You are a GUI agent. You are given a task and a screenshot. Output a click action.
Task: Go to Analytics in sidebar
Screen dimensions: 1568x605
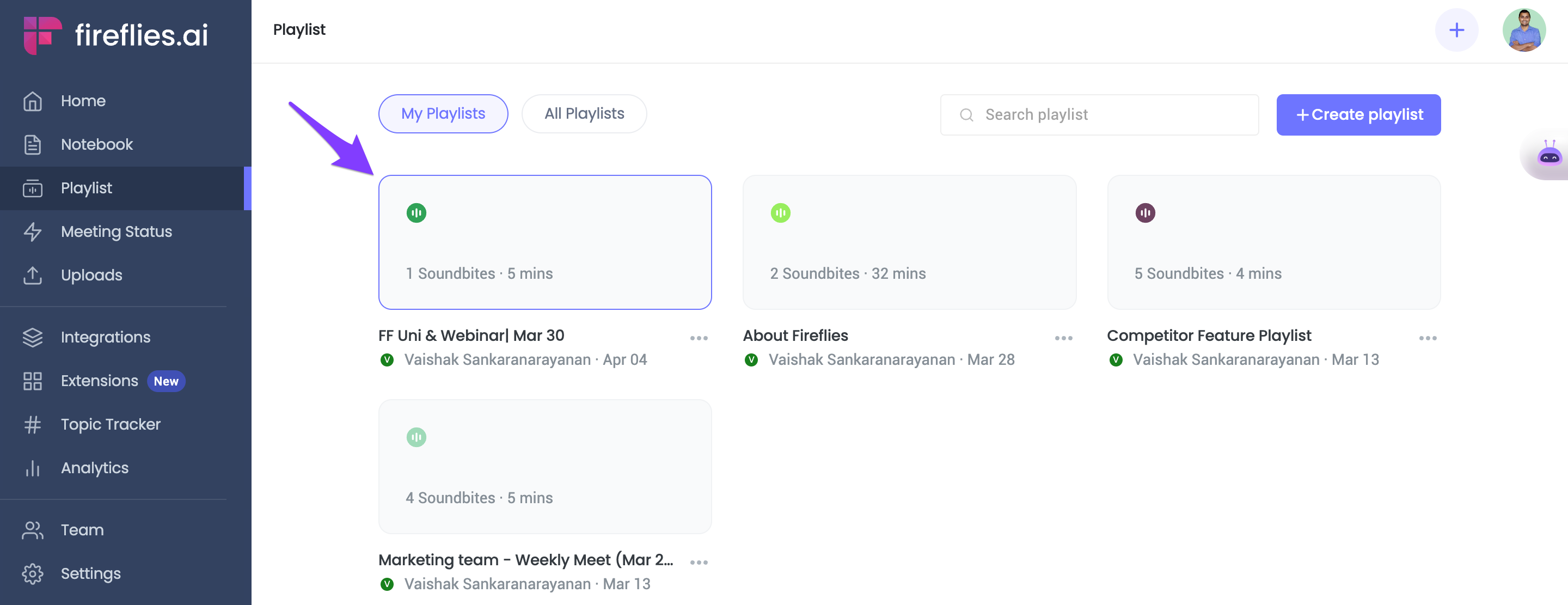point(125,468)
